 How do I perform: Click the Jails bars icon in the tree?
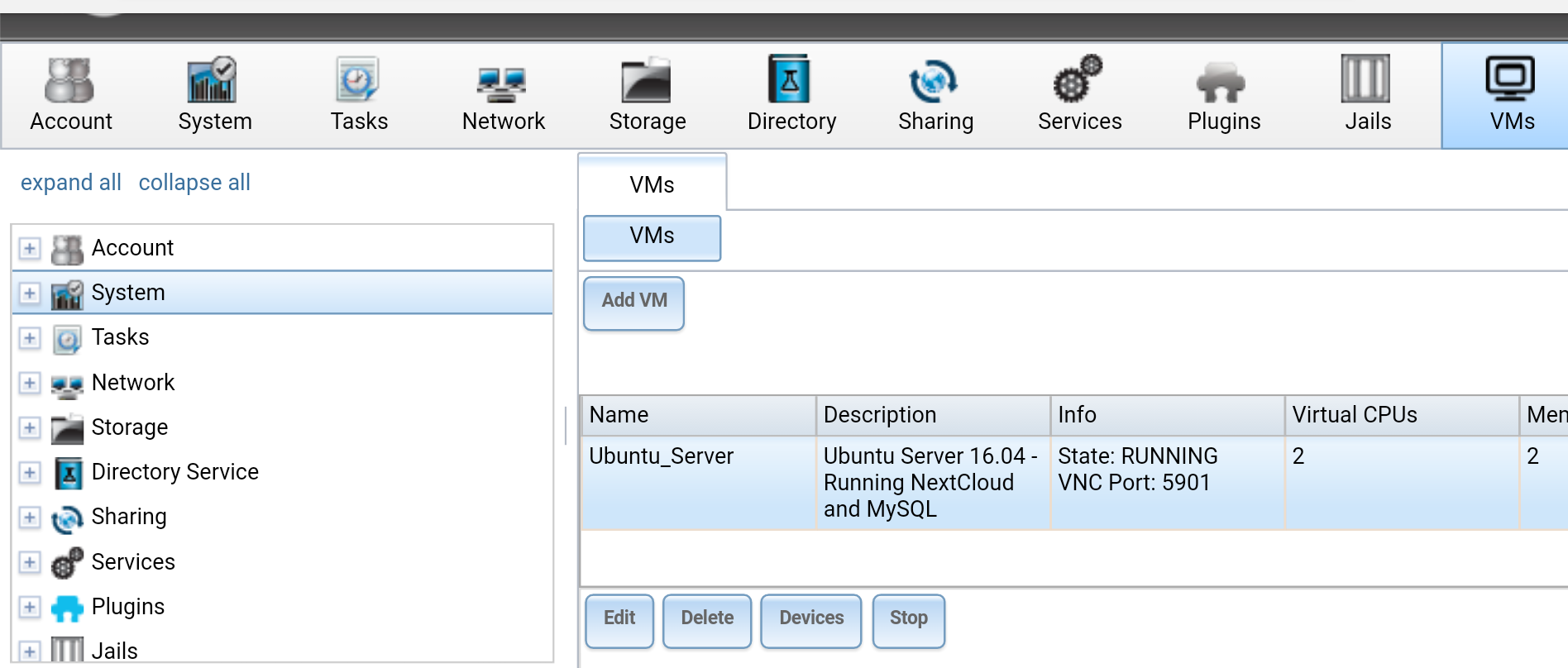[x=67, y=651]
